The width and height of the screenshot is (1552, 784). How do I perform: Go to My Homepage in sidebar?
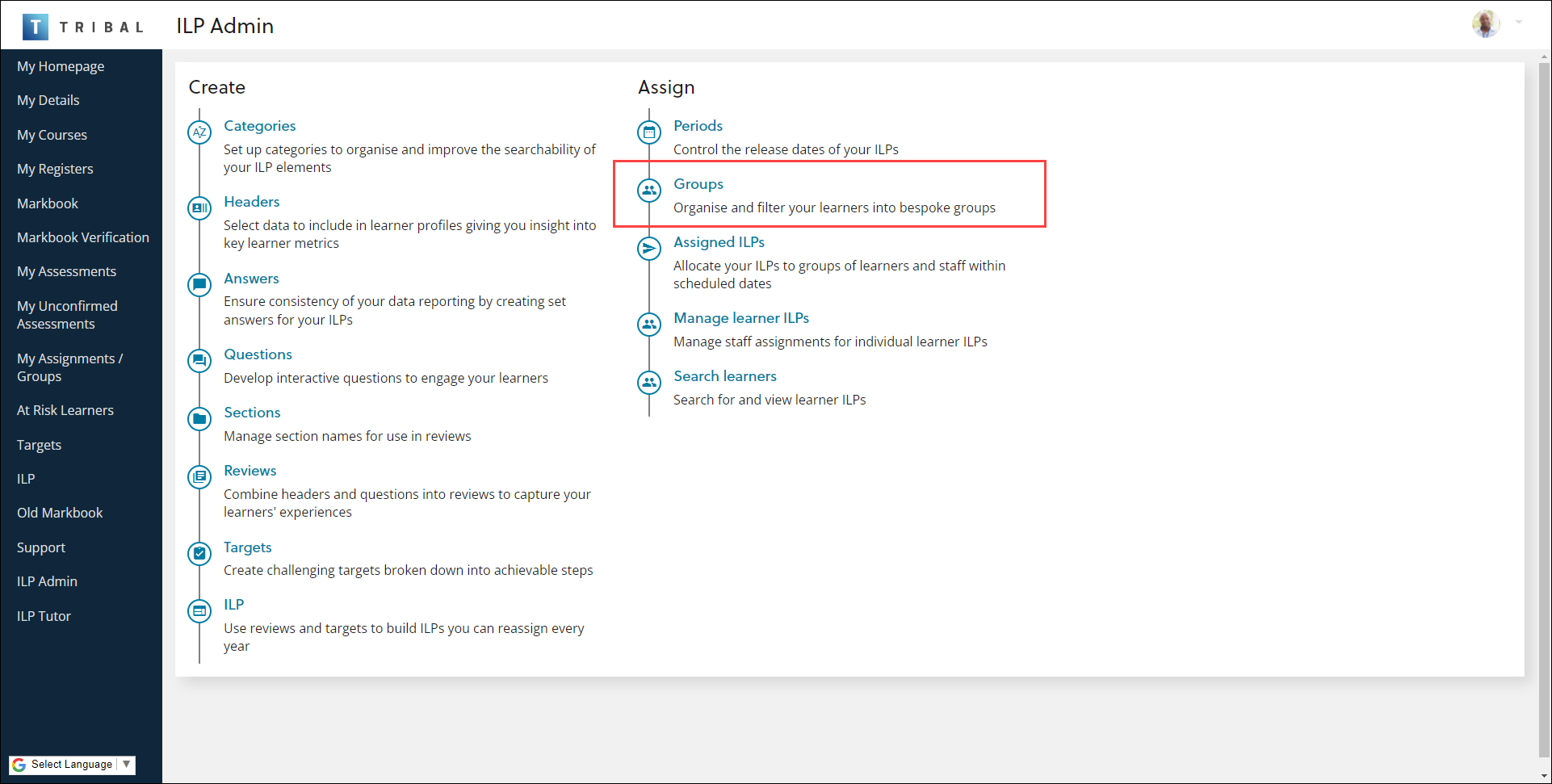point(61,66)
